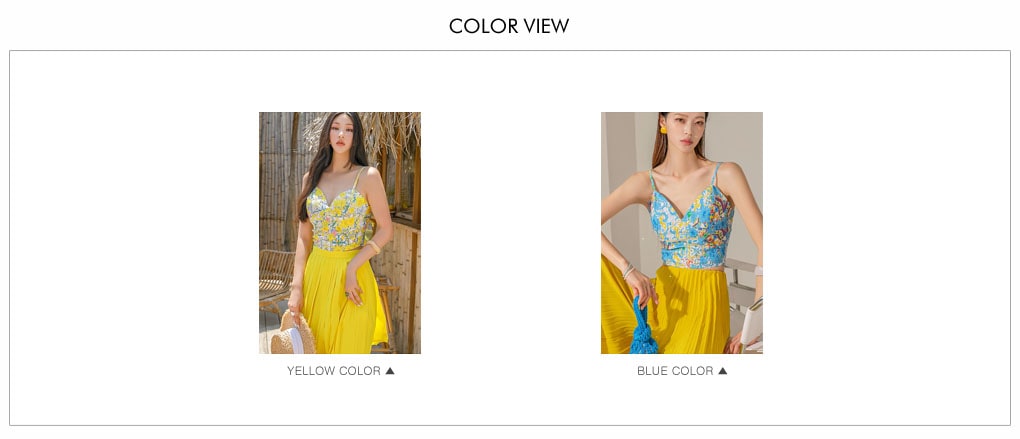Click the triangle beside BLUE COLOR
Screen dimensions: 1020x439
point(722,371)
